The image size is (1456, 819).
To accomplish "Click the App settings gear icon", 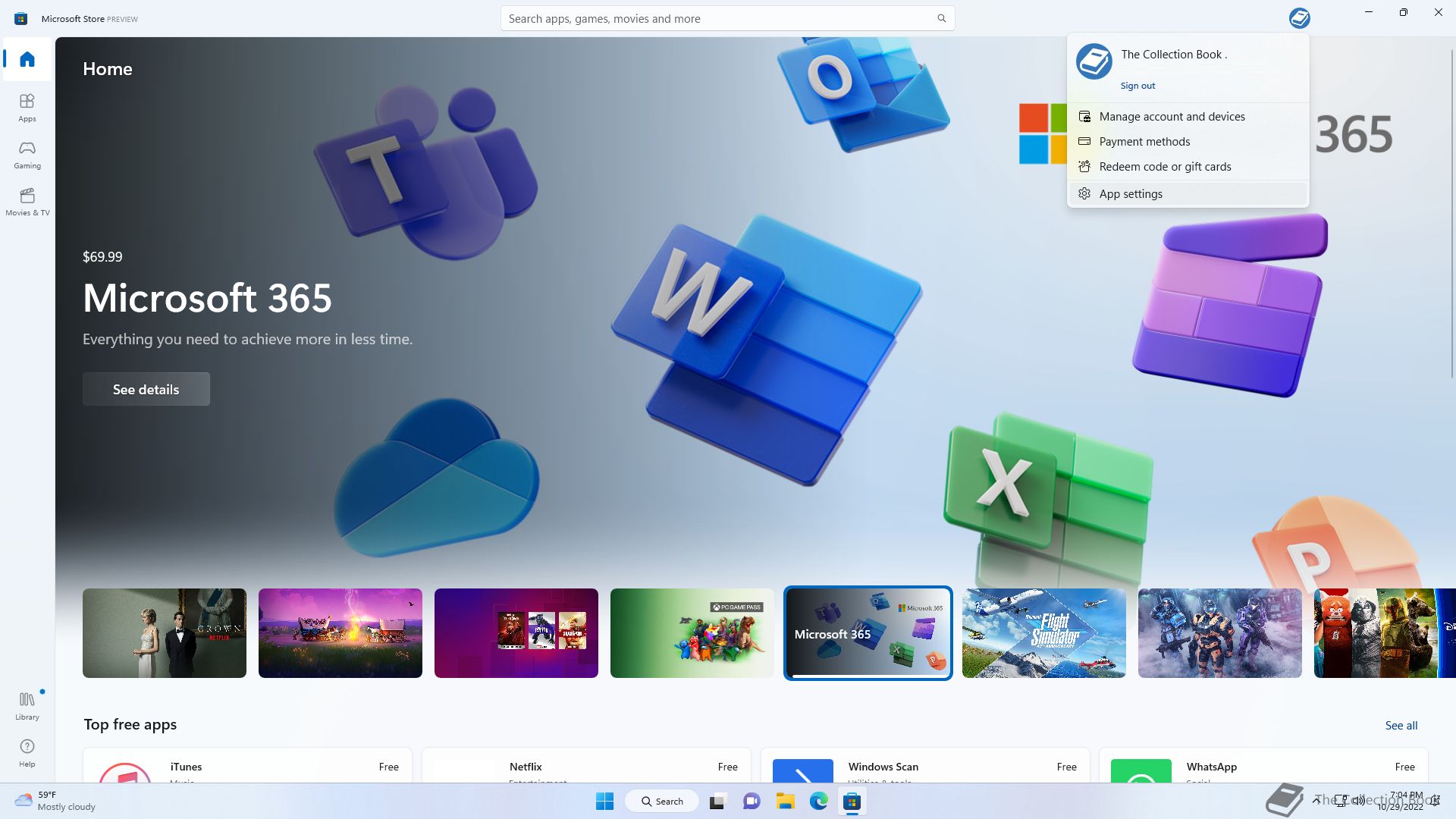I will (1084, 193).
